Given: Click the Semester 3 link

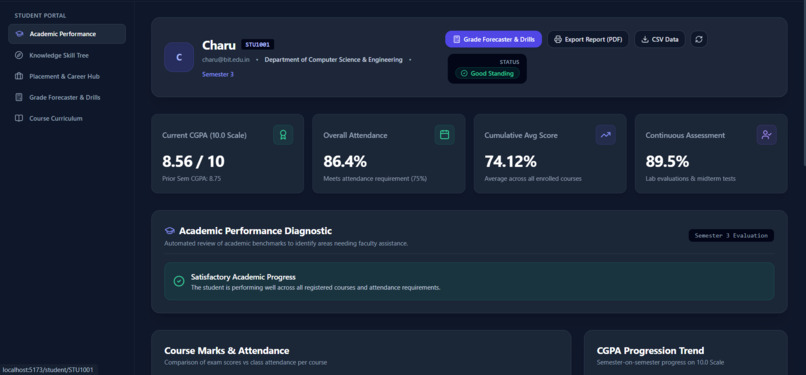Looking at the screenshot, I should (x=218, y=74).
